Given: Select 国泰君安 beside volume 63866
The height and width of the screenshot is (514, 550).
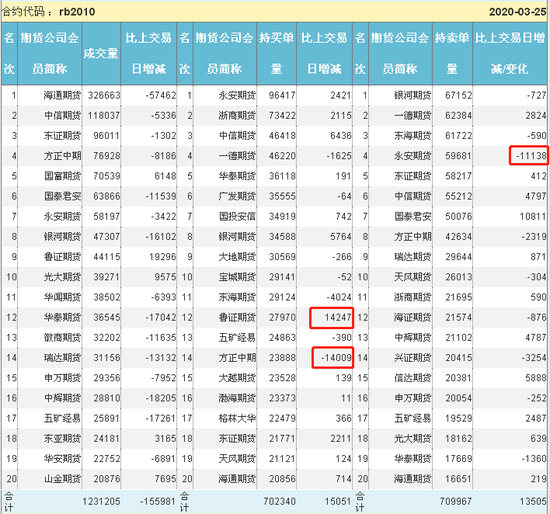Looking at the screenshot, I should (x=62, y=196).
